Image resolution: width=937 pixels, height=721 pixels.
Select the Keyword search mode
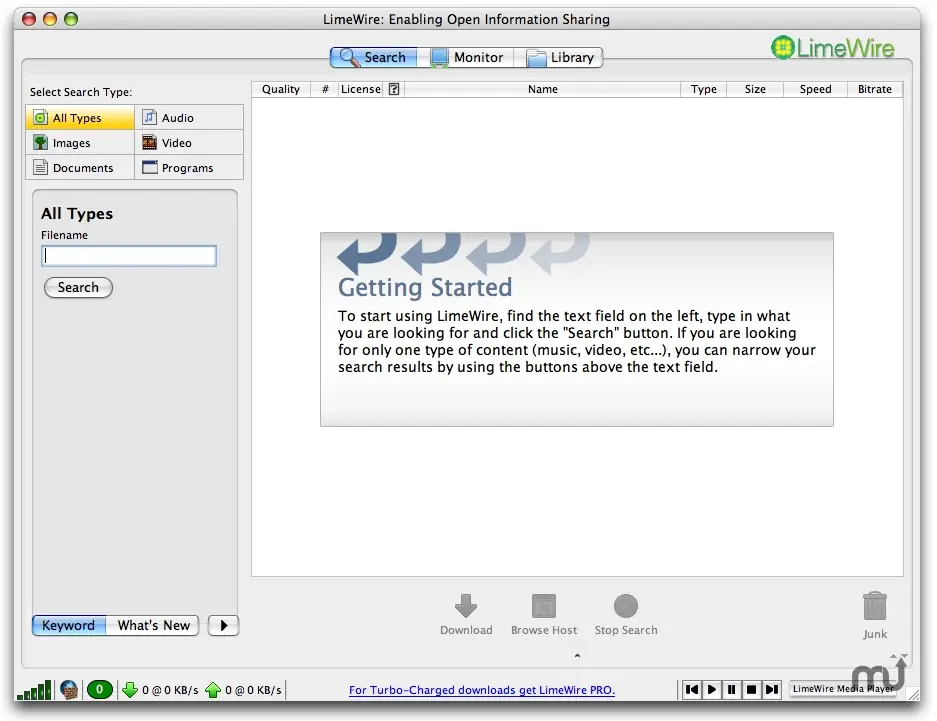(x=69, y=625)
